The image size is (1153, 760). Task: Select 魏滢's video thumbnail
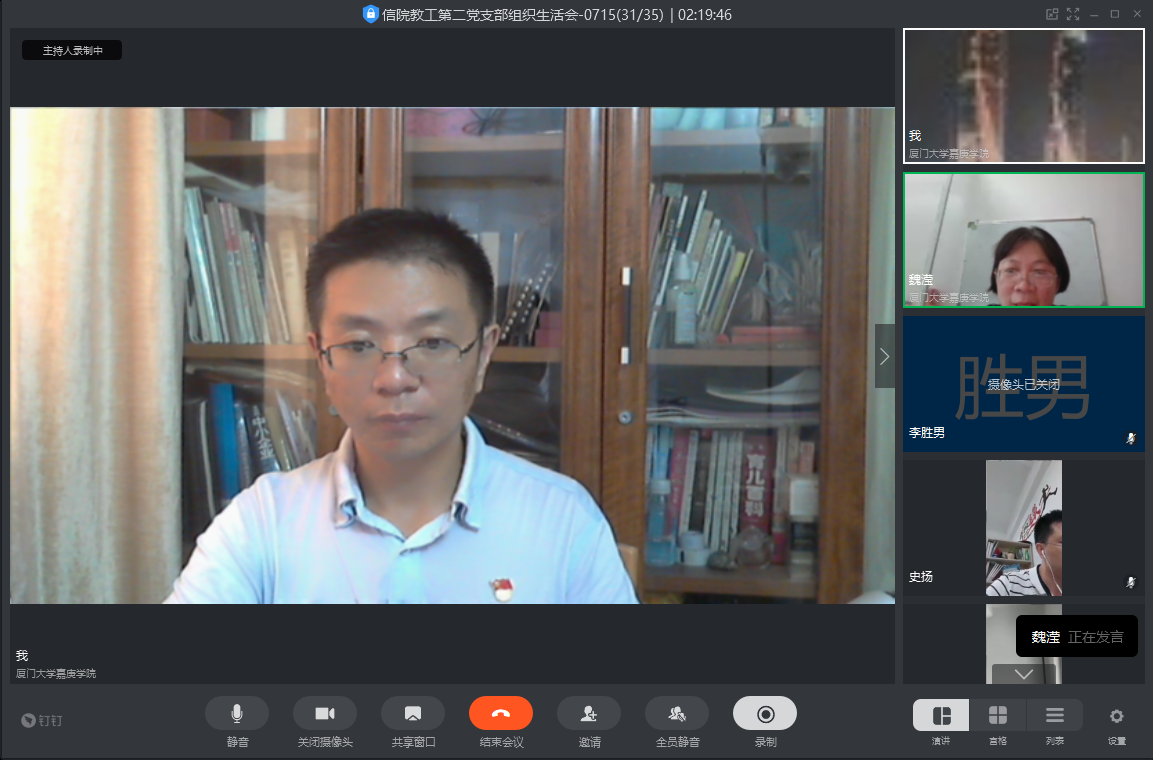(x=1024, y=240)
